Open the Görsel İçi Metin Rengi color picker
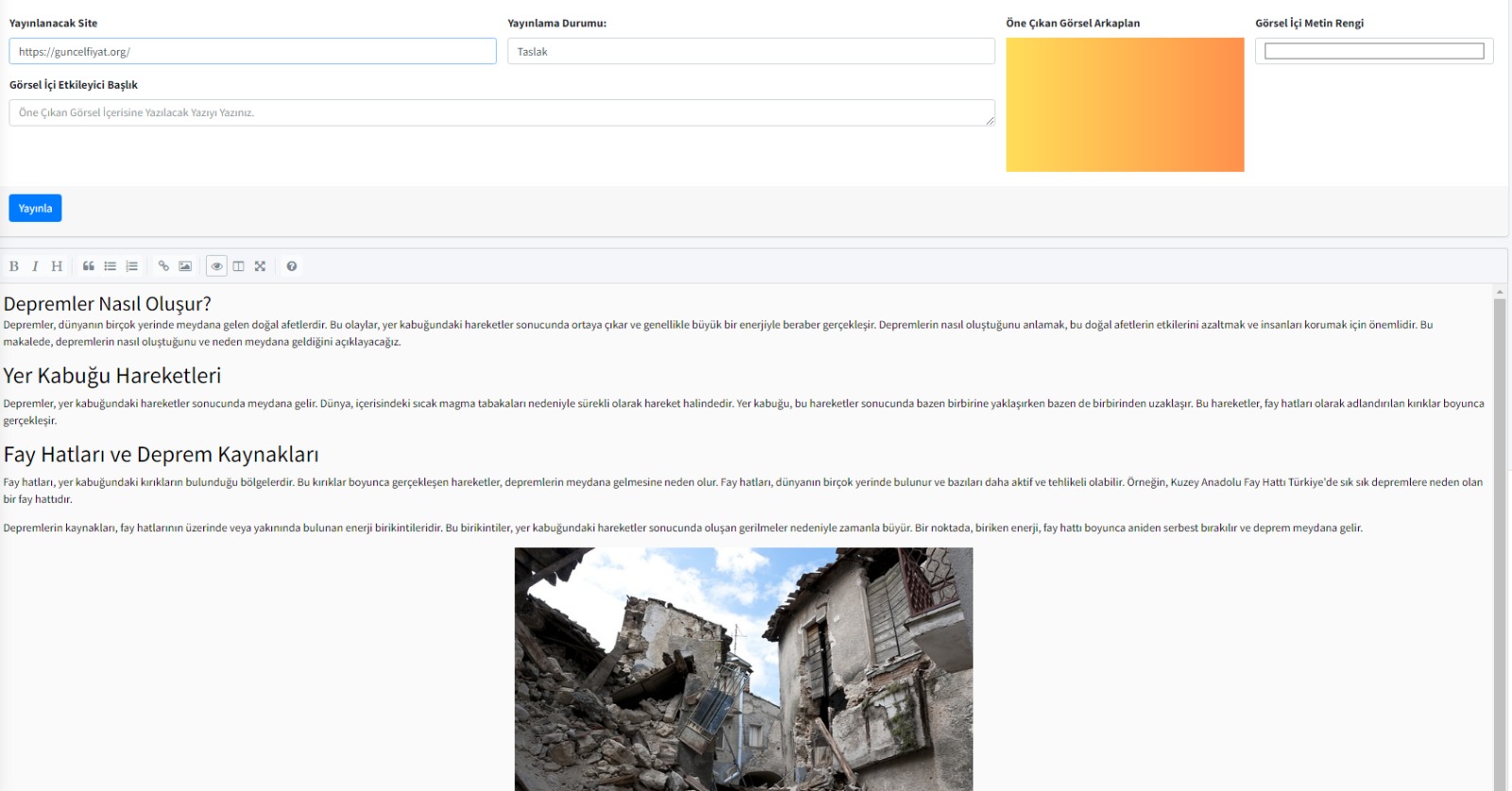This screenshot has width=1512, height=791. click(x=1374, y=51)
